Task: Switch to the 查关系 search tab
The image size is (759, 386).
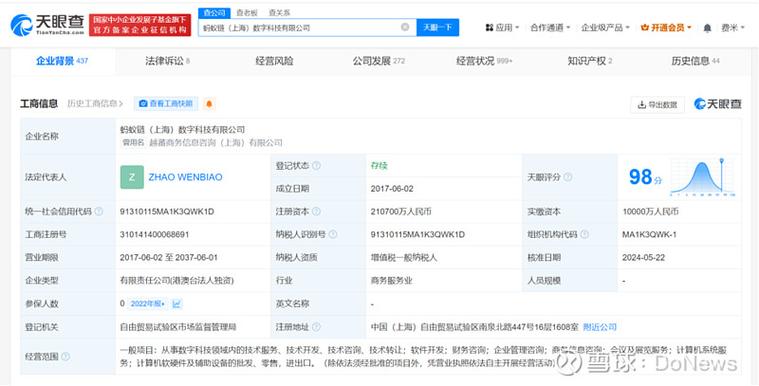Action: click(x=280, y=13)
